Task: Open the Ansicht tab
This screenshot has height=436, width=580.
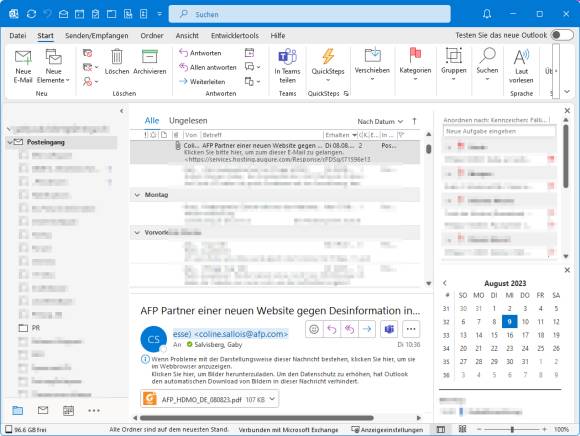Action: click(187, 36)
